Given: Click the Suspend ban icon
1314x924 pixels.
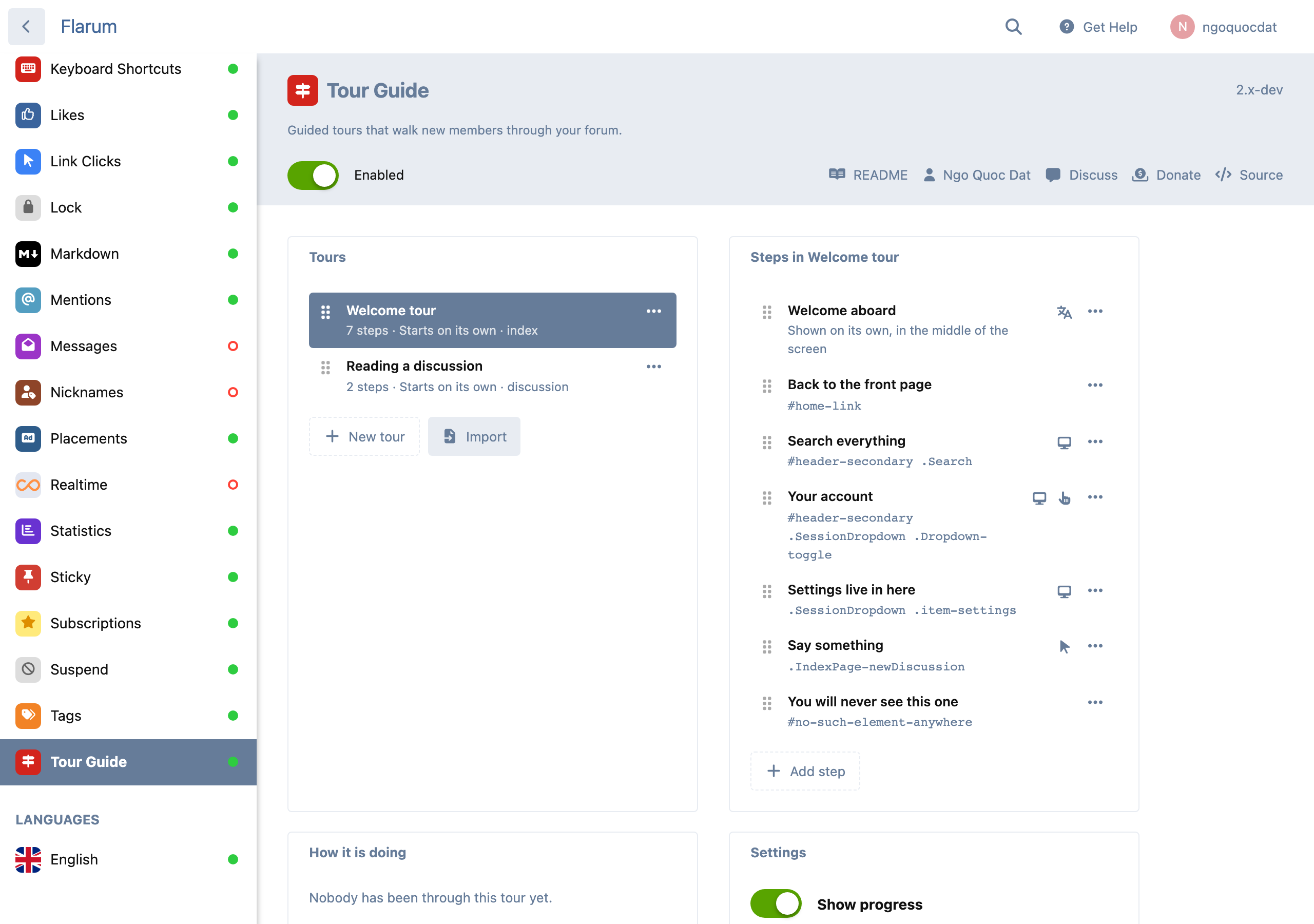Looking at the screenshot, I should 28,670.
